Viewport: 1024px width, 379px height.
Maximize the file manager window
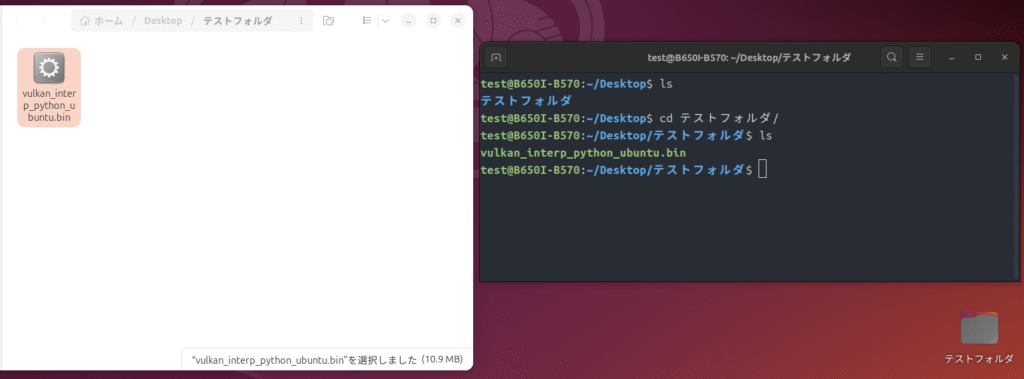(434, 21)
